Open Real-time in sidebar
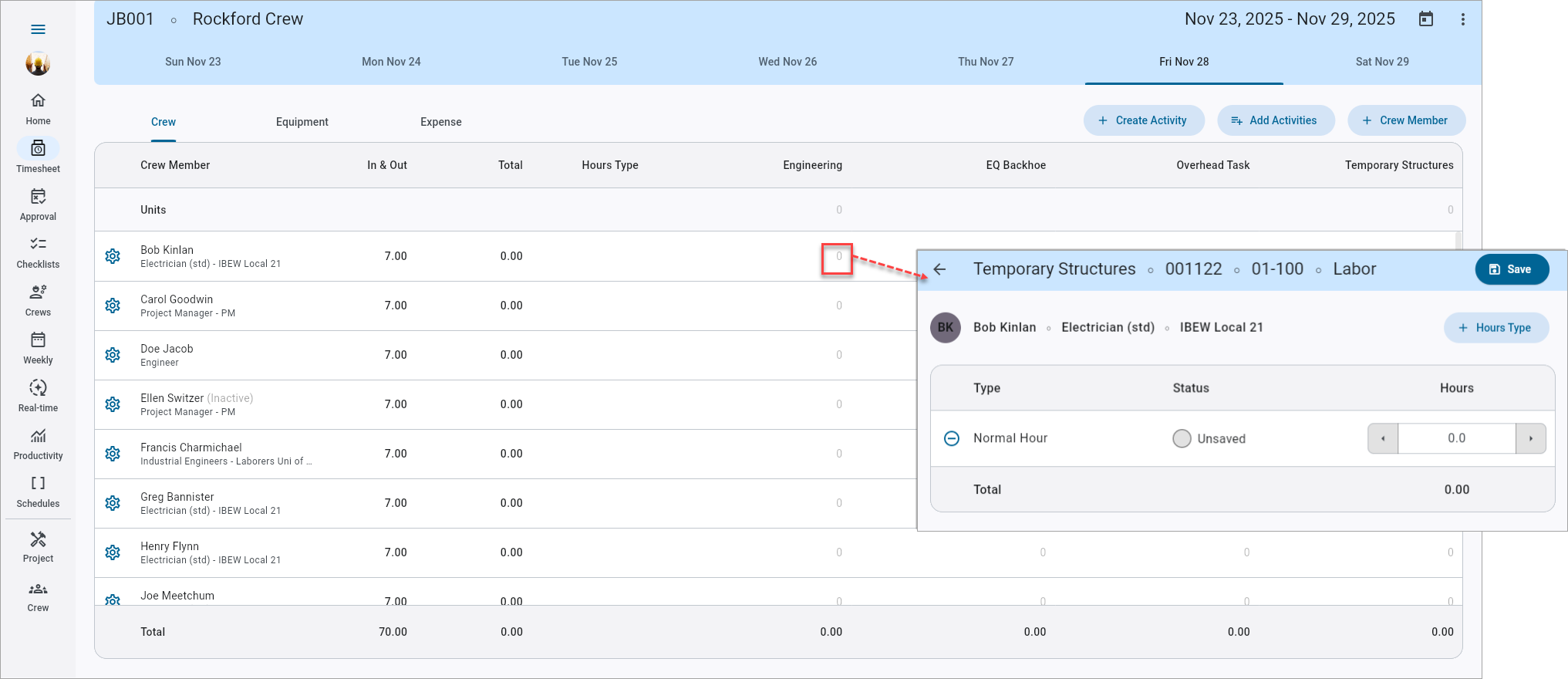The height and width of the screenshot is (679, 1568). pos(38,396)
